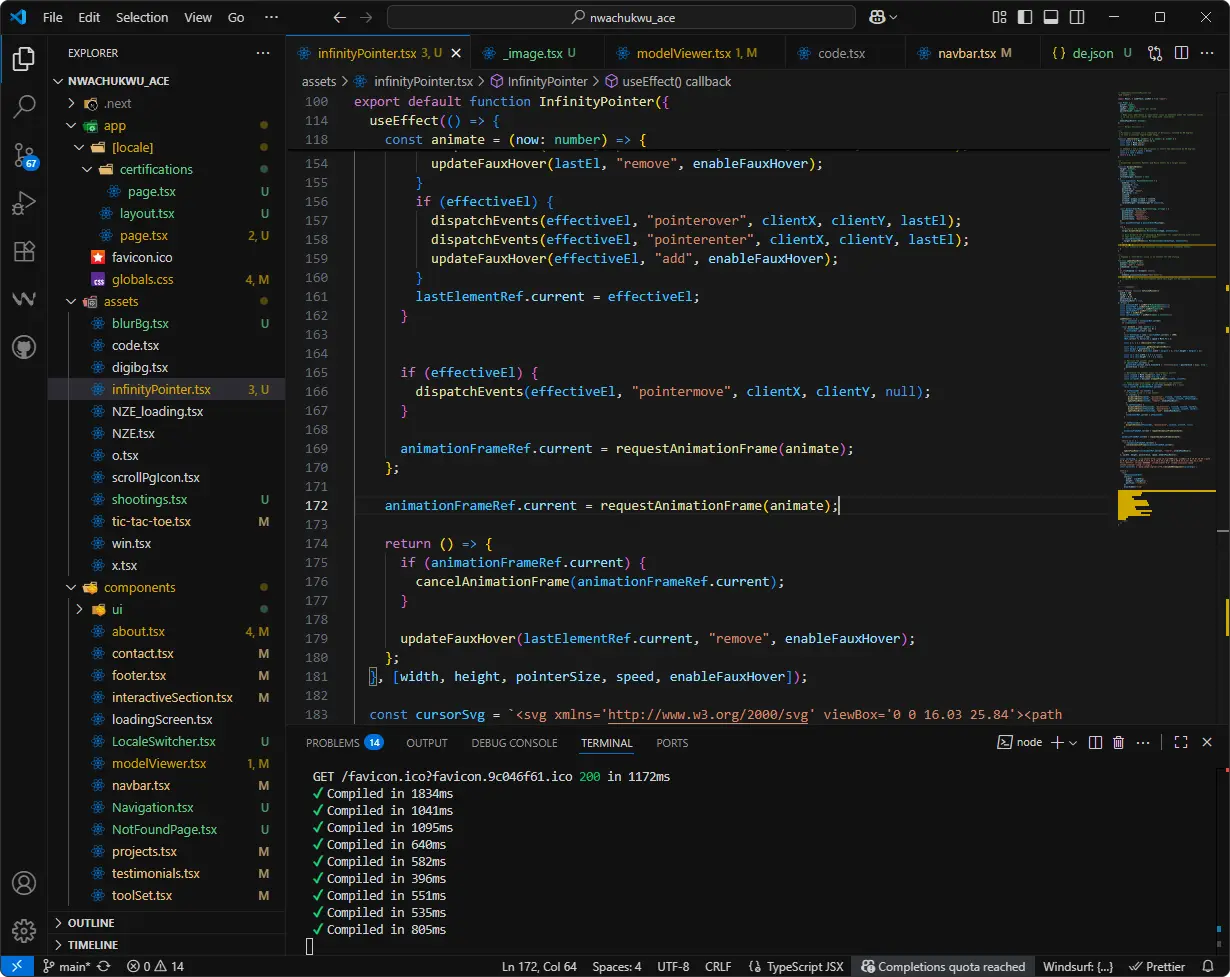Split the editor right

coord(1181,53)
